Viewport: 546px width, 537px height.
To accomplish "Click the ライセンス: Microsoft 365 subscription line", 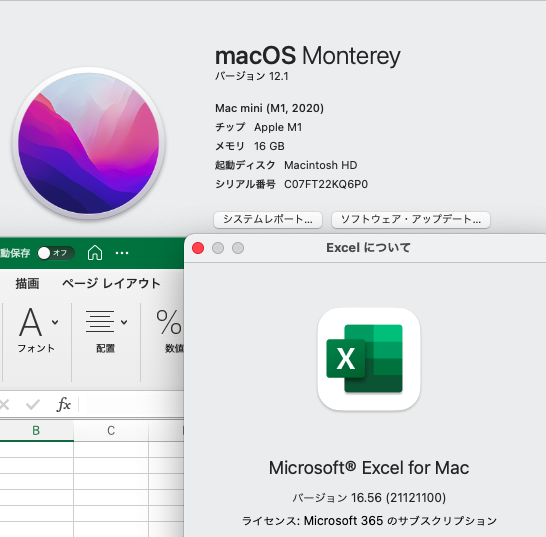I will point(369,521).
